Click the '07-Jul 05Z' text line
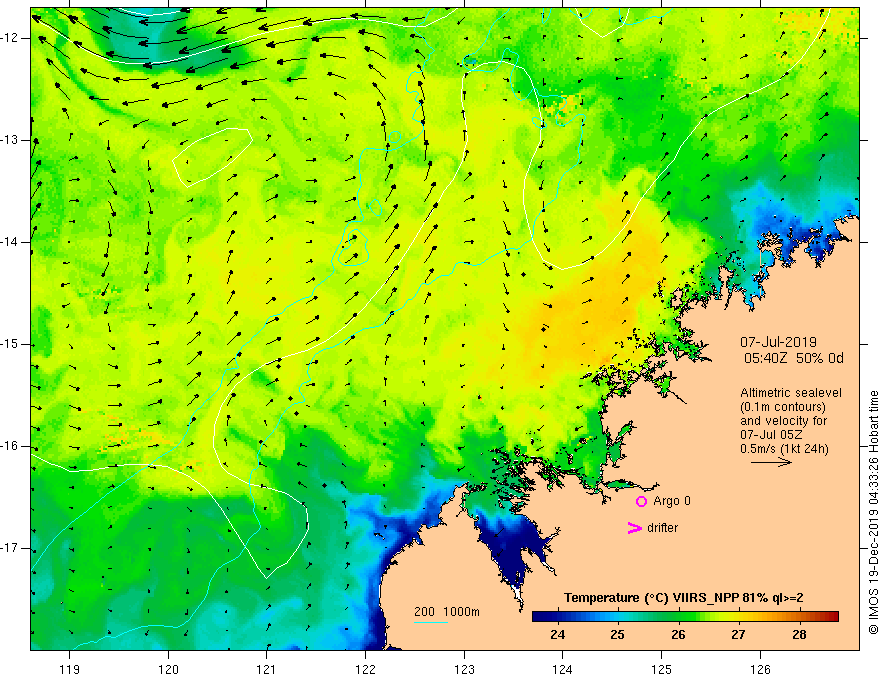This screenshot has width=880, height=680. (771, 435)
